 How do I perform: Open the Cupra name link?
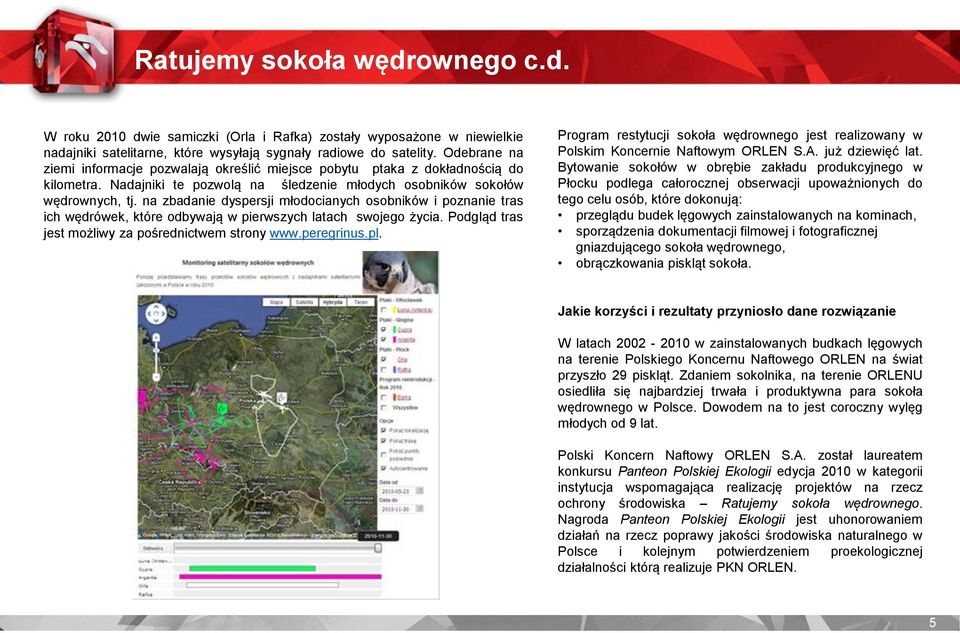pos(405,330)
